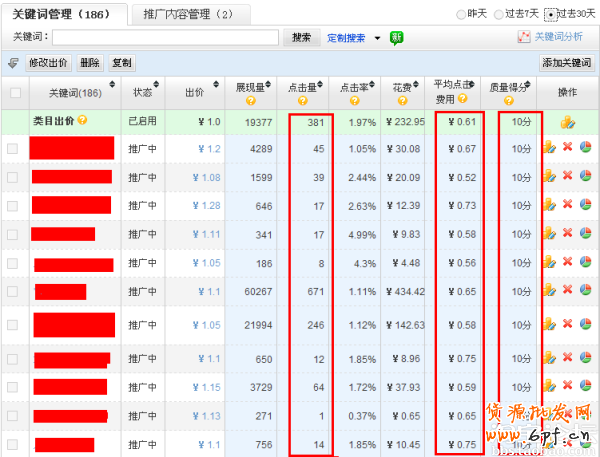Image resolution: width=600 pixels, height=457 pixels.
Task: Tick the select-all checkbox in table header
Action: [14, 93]
